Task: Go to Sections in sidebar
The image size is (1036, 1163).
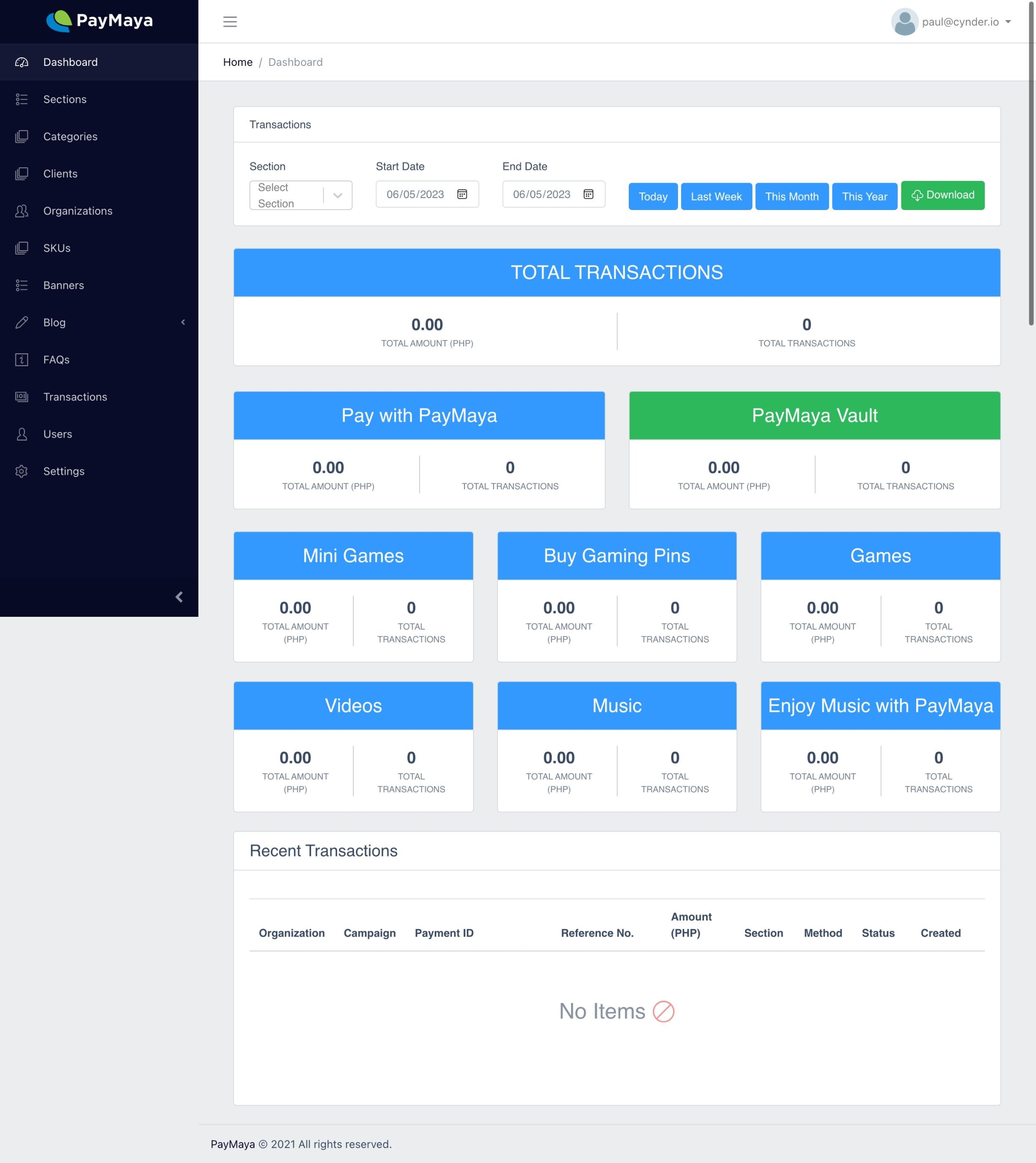Action: tap(99, 99)
